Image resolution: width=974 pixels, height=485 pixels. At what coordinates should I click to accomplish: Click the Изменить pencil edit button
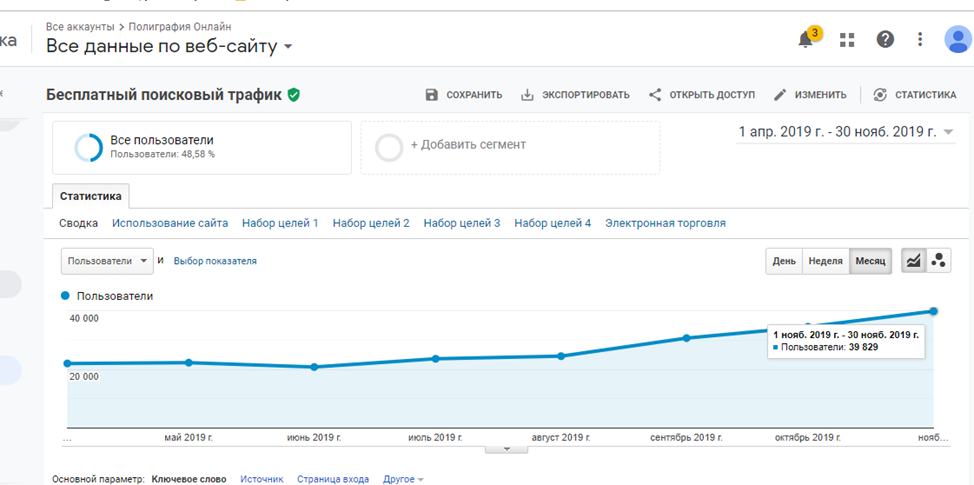810,95
